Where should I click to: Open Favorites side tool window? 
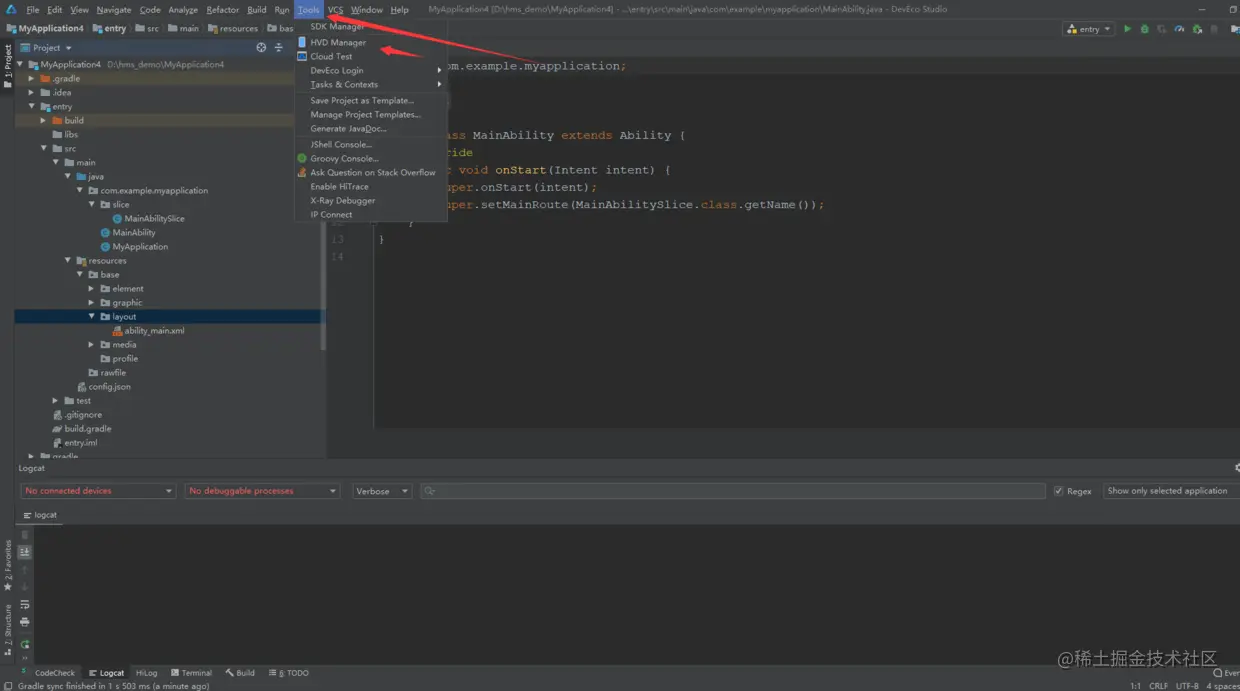tap(8, 565)
